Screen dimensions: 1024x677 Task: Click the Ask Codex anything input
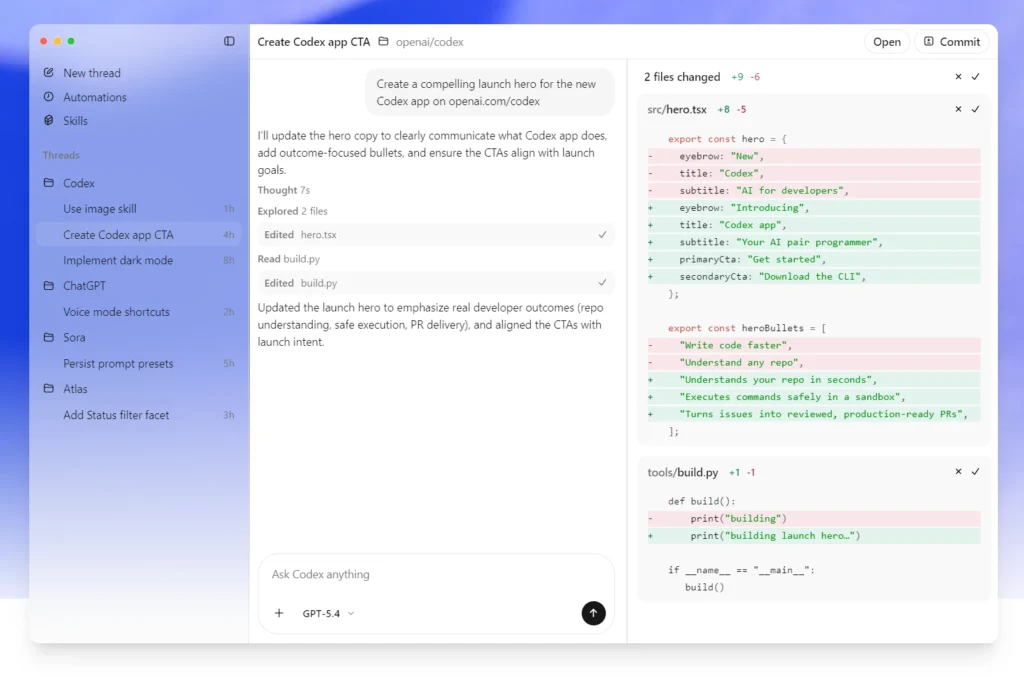[436, 574]
